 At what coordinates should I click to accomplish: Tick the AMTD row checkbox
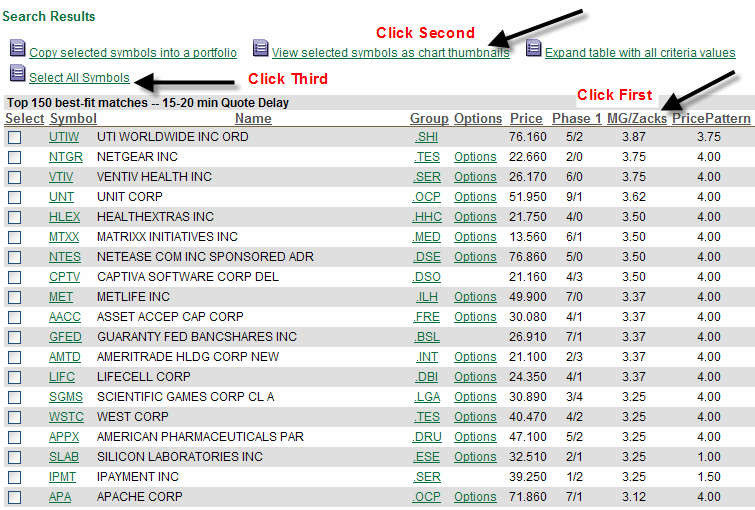(x=14, y=357)
